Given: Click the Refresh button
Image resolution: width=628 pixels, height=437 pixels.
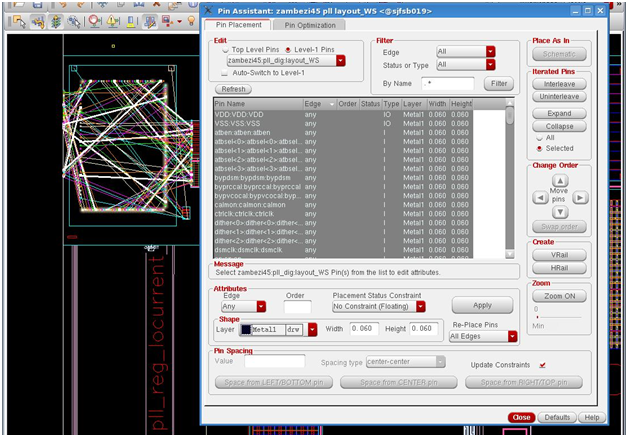Looking at the screenshot, I should coord(231,89).
